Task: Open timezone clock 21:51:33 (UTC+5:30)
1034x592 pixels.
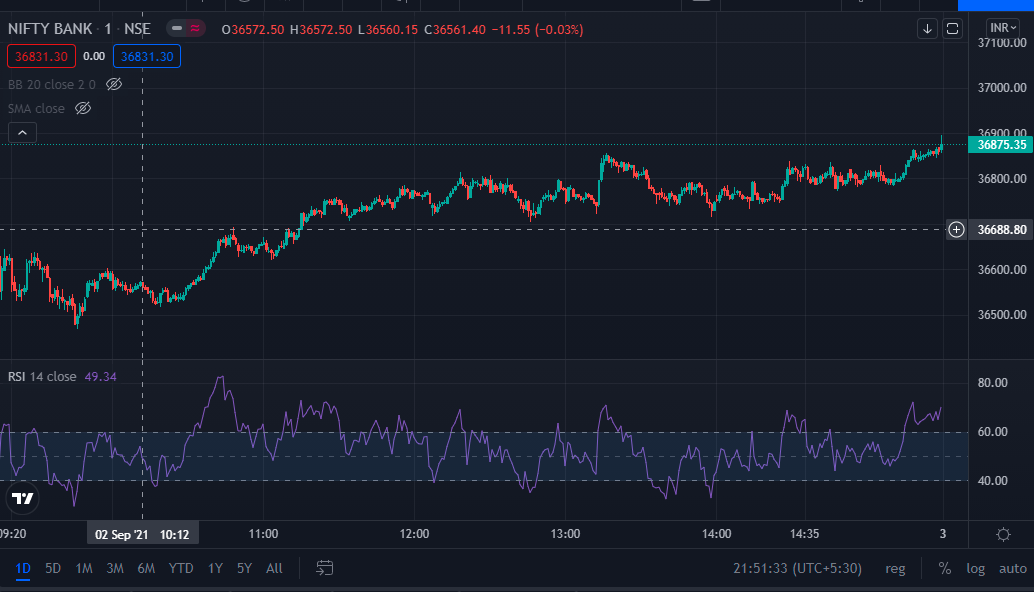Action: (797, 568)
